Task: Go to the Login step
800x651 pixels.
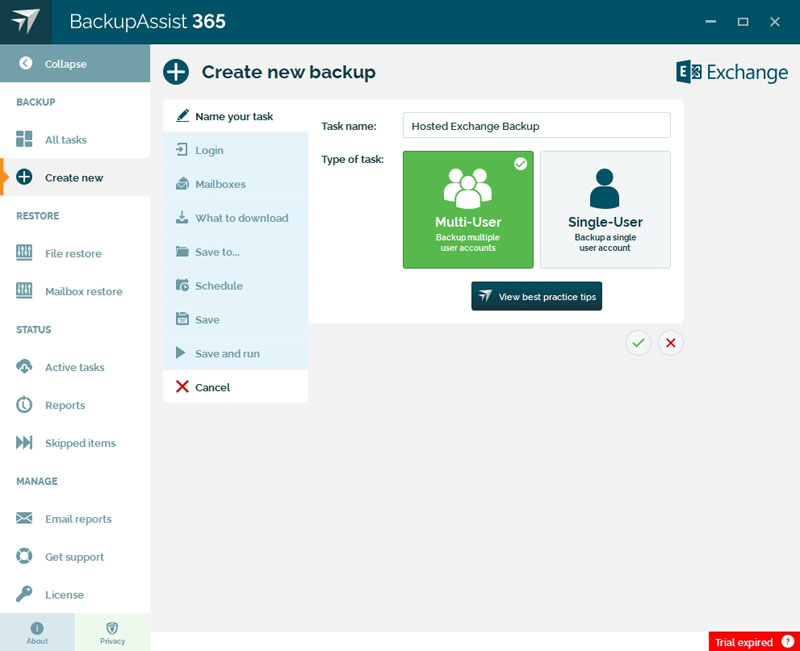Action: tap(236, 150)
